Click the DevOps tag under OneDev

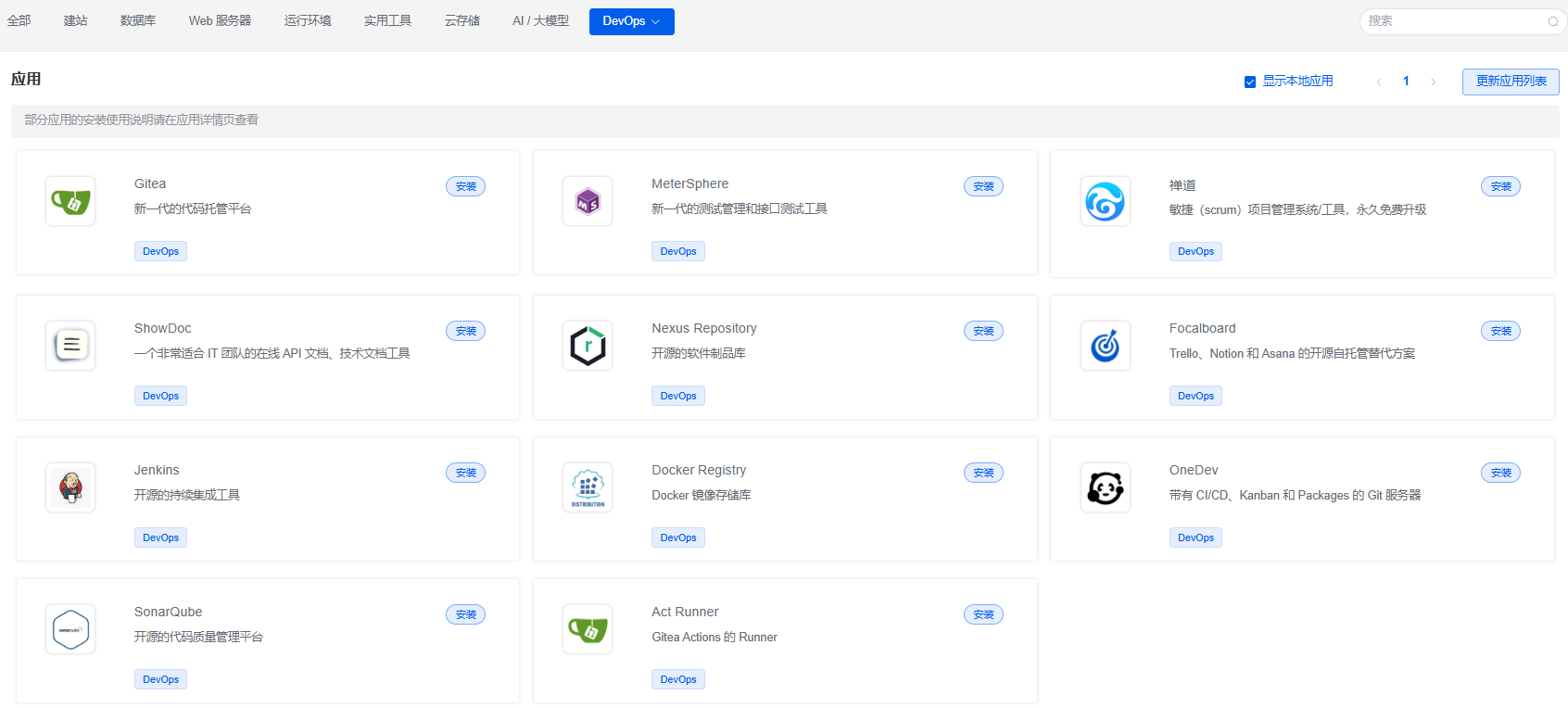[x=1195, y=537]
